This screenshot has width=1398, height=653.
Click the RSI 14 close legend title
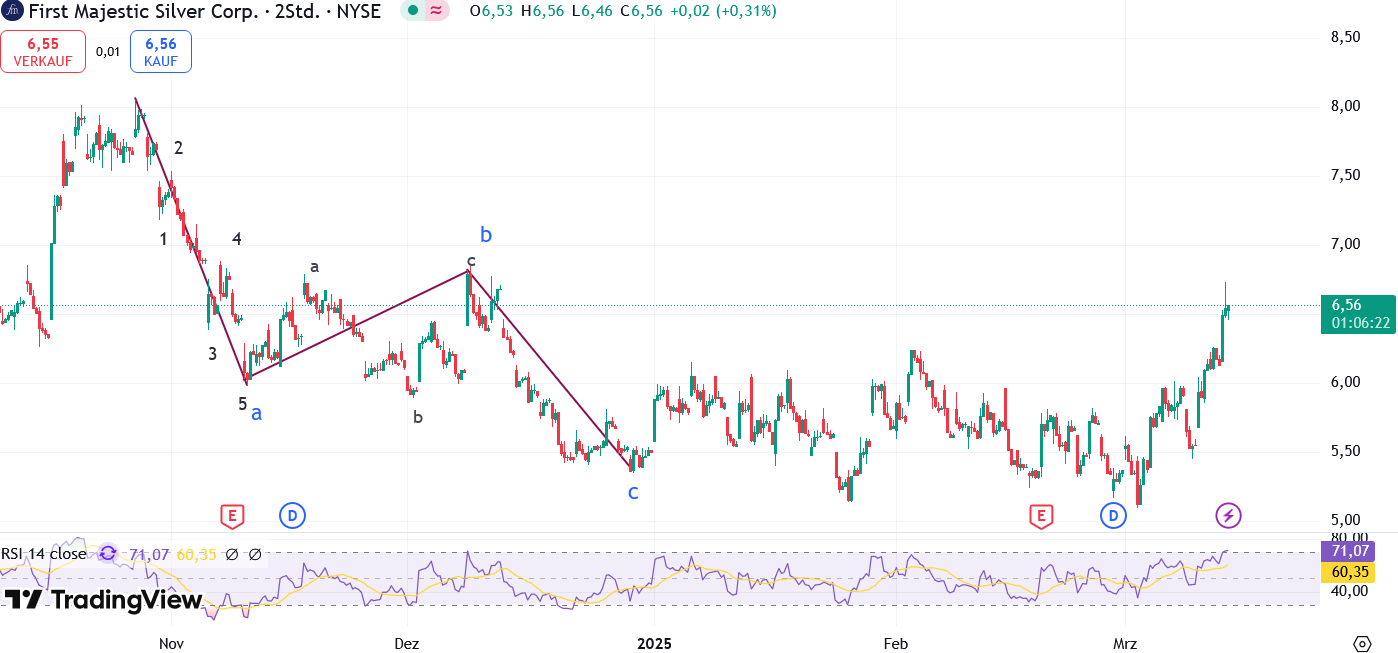pyautogui.click(x=44, y=554)
